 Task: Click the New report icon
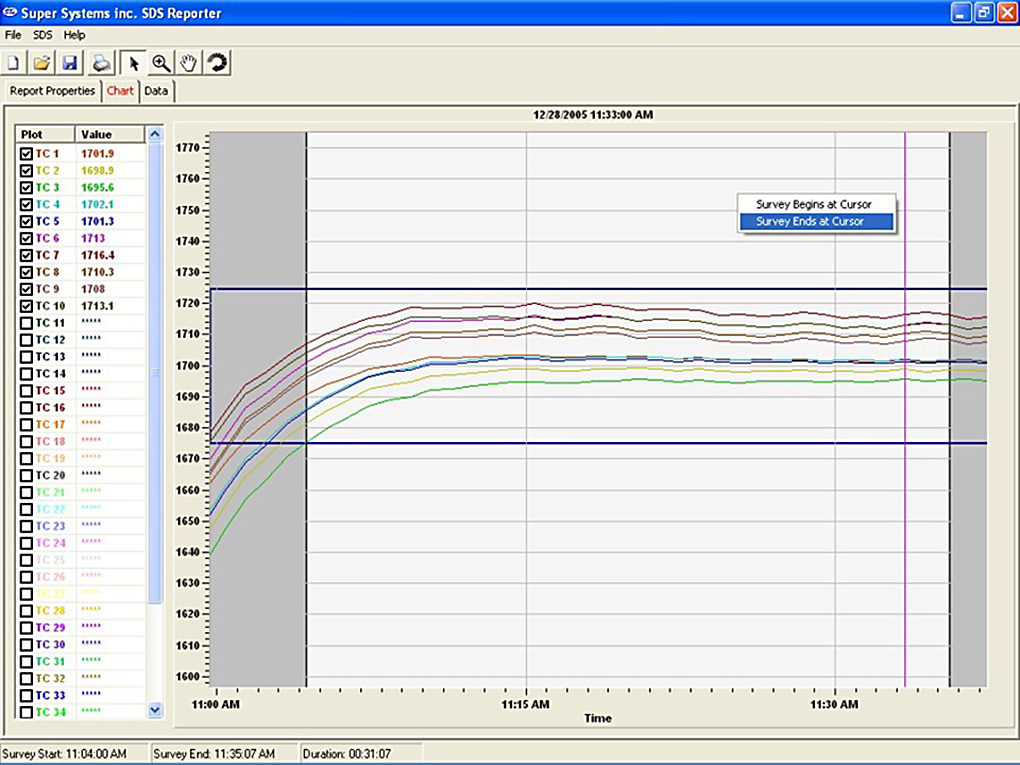14,63
